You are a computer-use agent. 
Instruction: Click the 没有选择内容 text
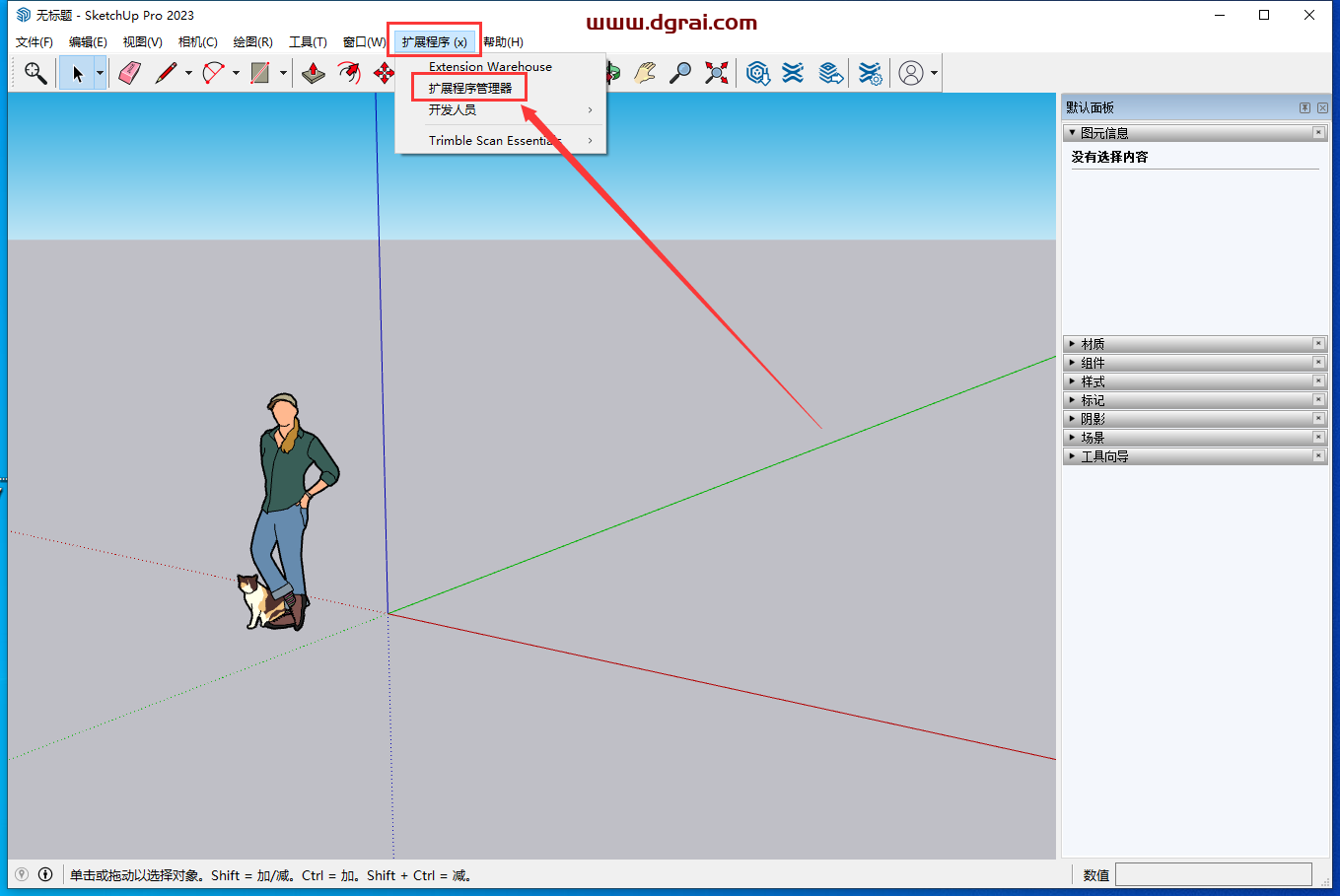pyautogui.click(x=1109, y=157)
